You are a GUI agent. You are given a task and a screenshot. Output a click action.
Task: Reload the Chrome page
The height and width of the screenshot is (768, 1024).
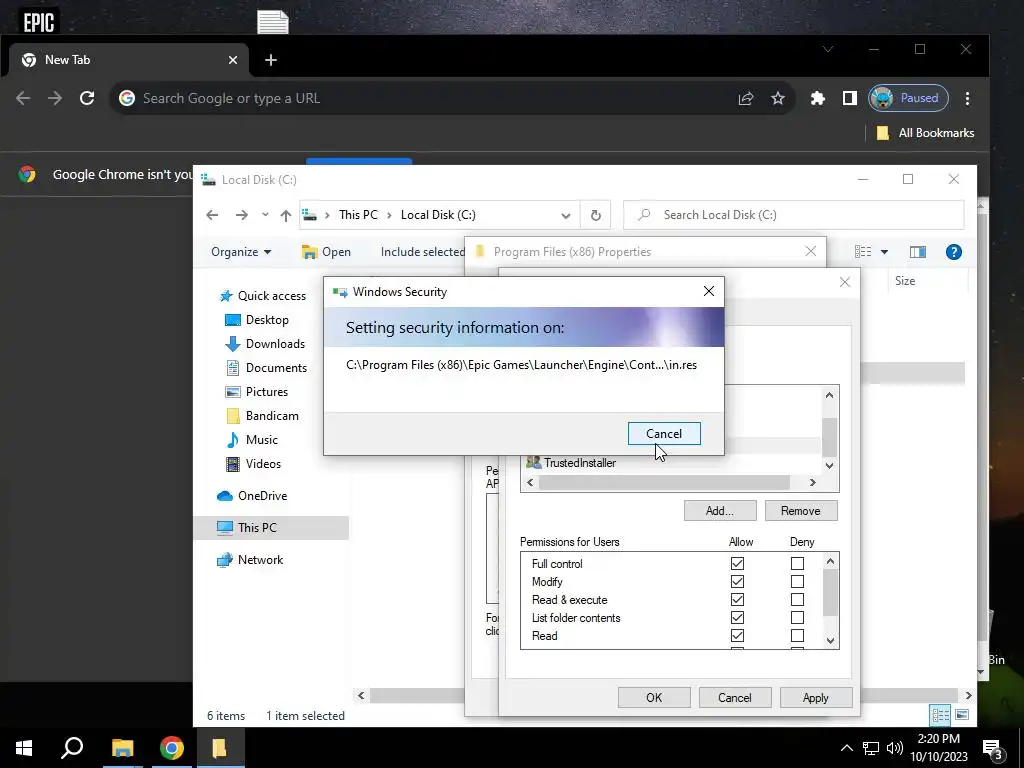(x=87, y=99)
